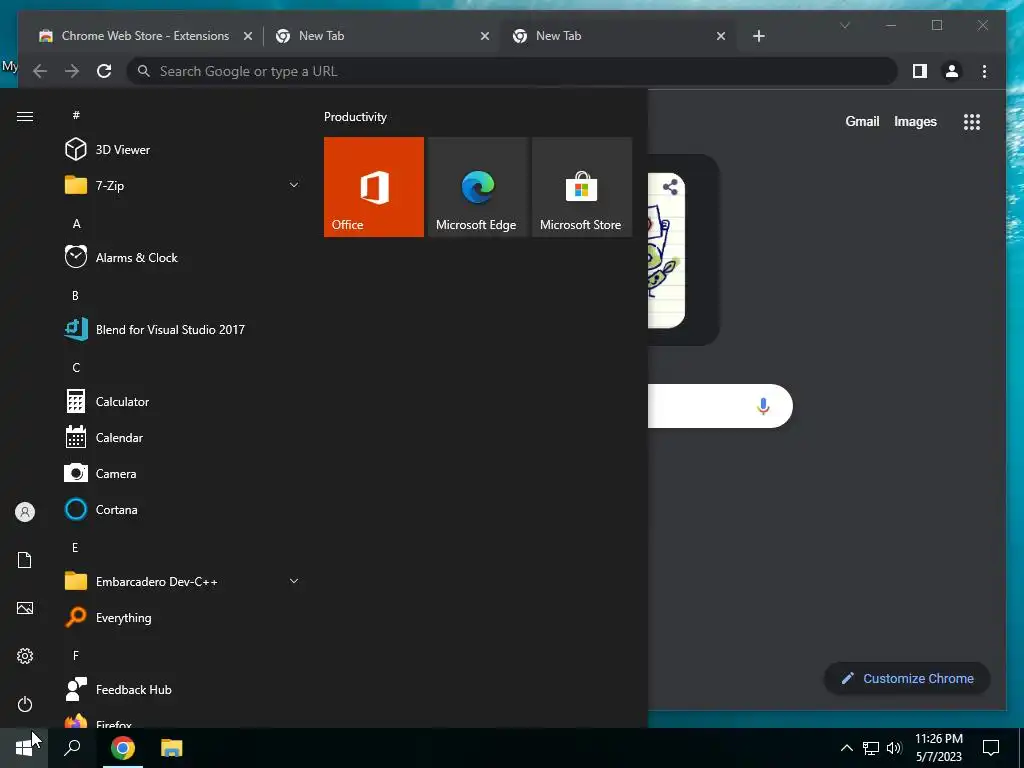Start voice search with the microphone
The height and width of the screenshot is (768, 1024).
(x=763, y=406)
